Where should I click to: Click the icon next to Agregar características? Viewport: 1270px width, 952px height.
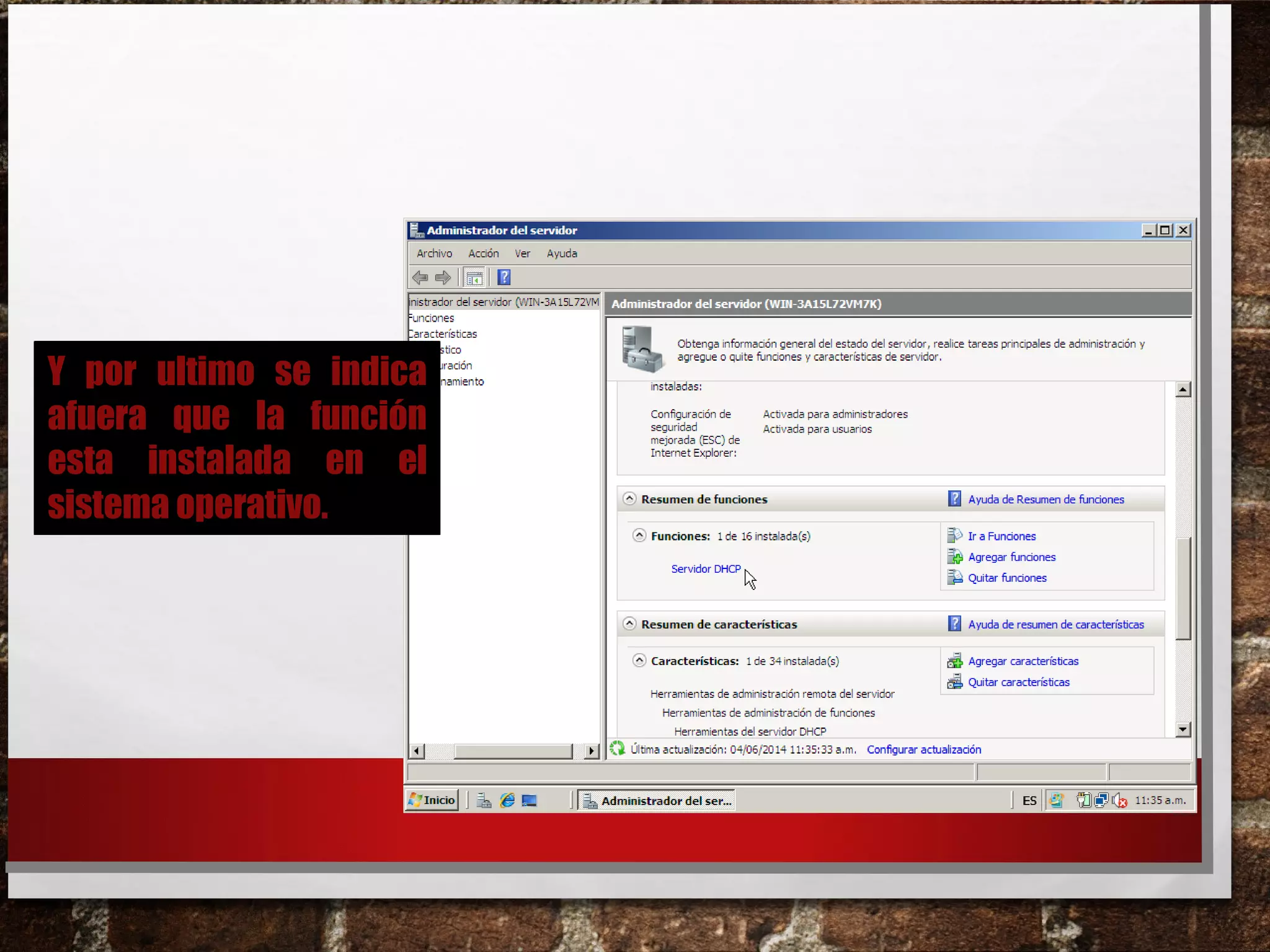pos(954,661)
